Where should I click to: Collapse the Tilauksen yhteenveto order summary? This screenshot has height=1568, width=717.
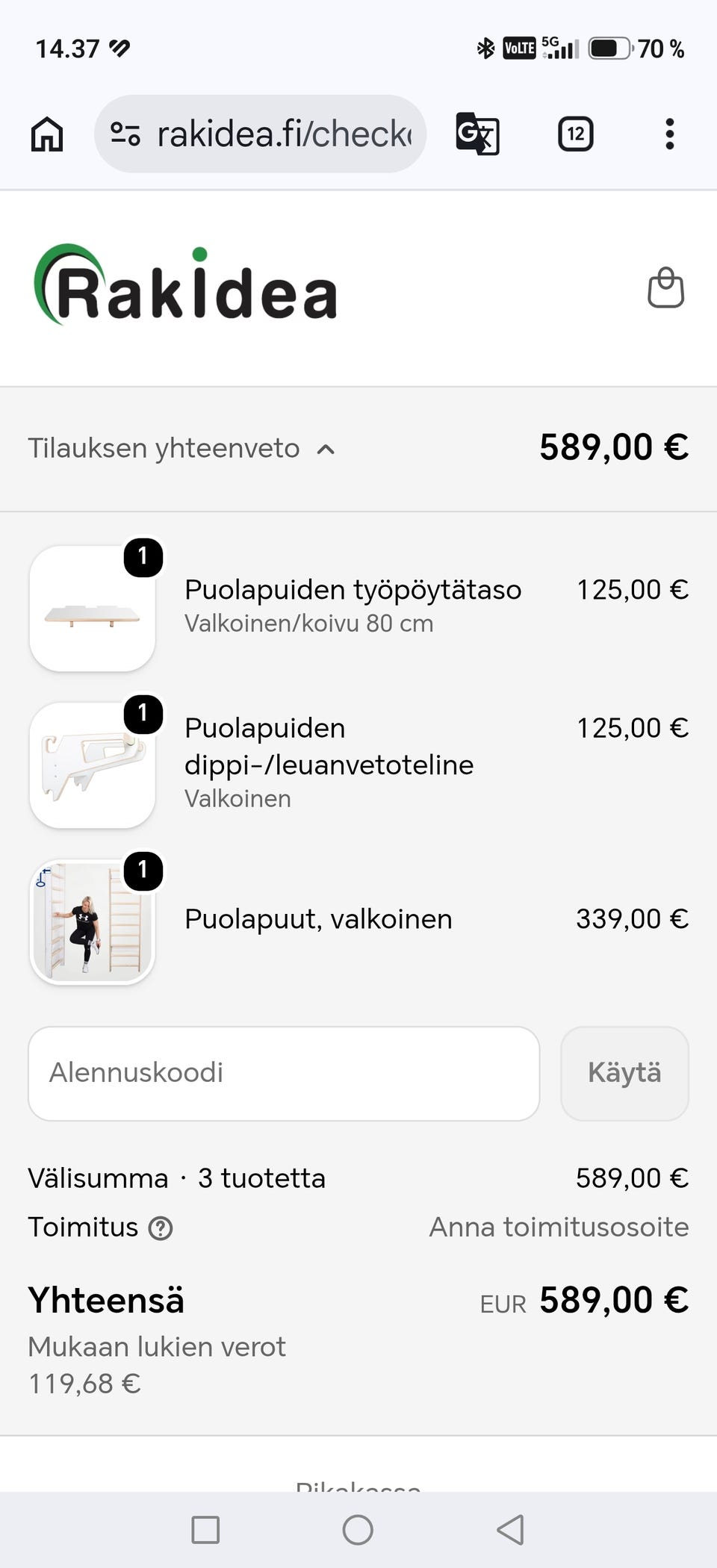click(181, 449)
